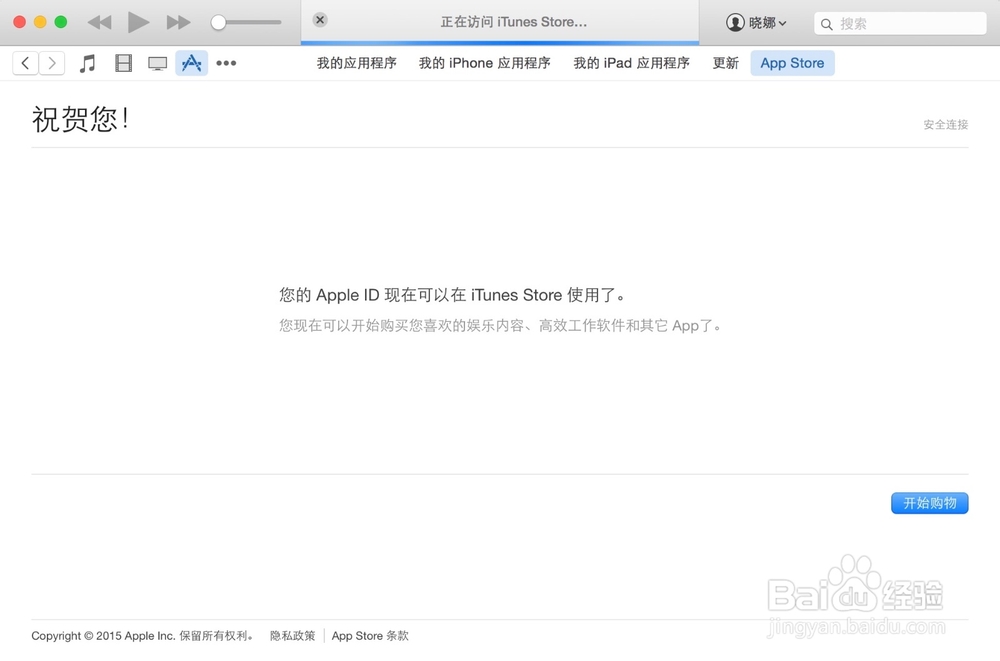Open the ellipsis media picker menu
The width and height of the screenshot is (1000, 661).
225,63
